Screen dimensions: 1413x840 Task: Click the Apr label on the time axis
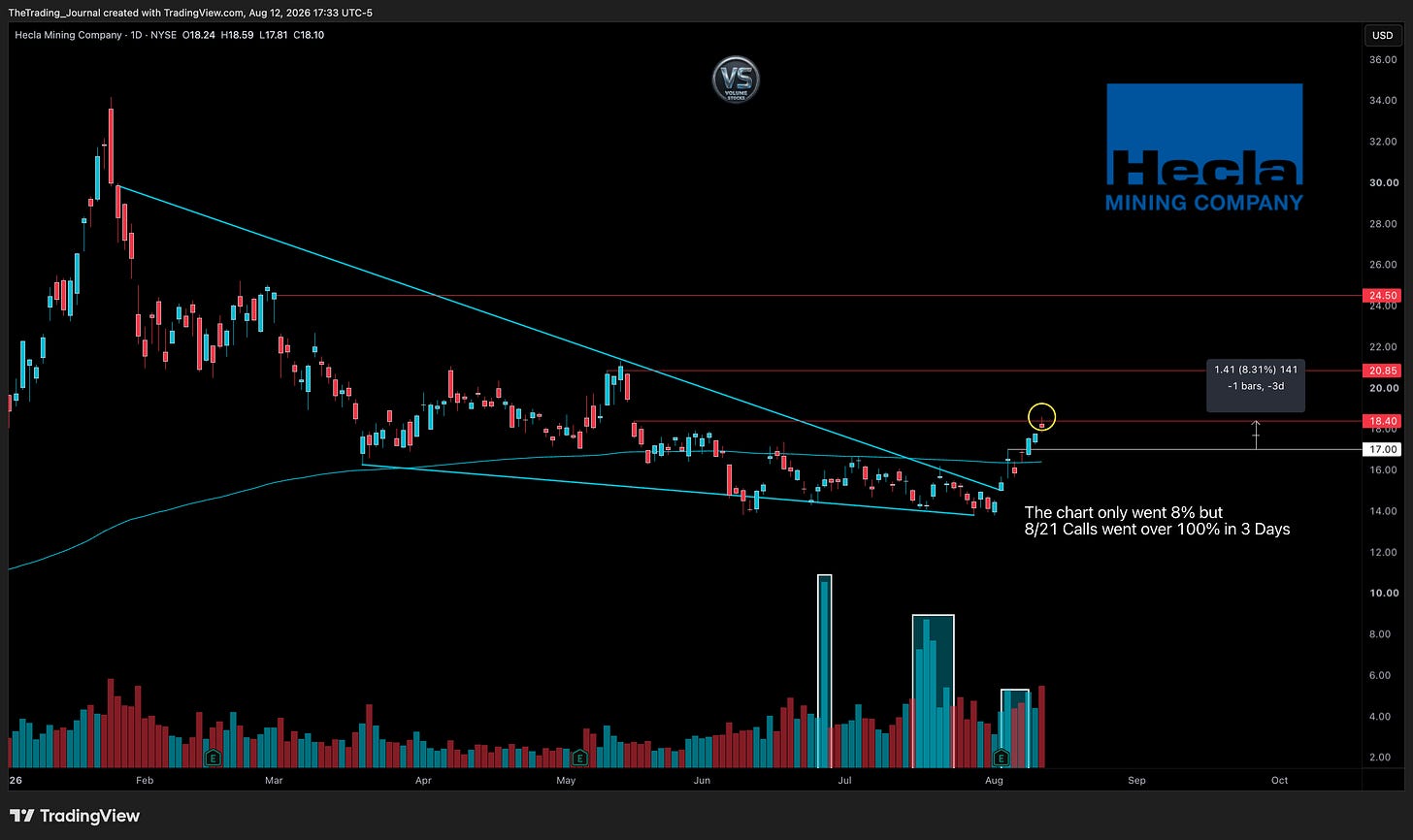(423, 780)
